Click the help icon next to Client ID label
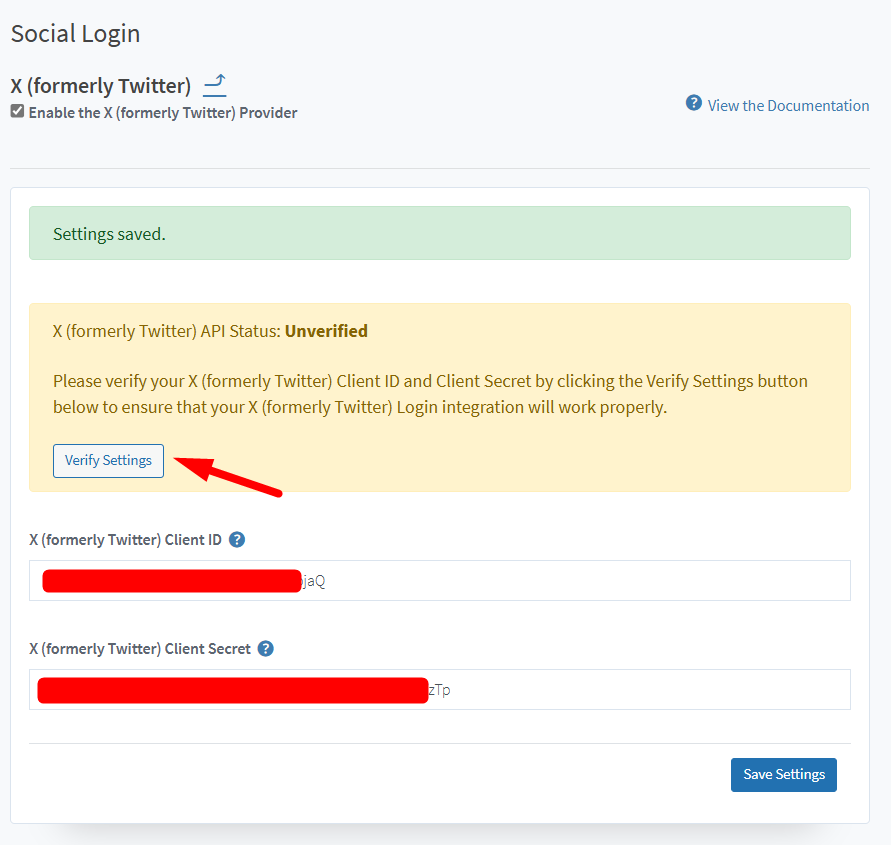 [x=237, y=539]
